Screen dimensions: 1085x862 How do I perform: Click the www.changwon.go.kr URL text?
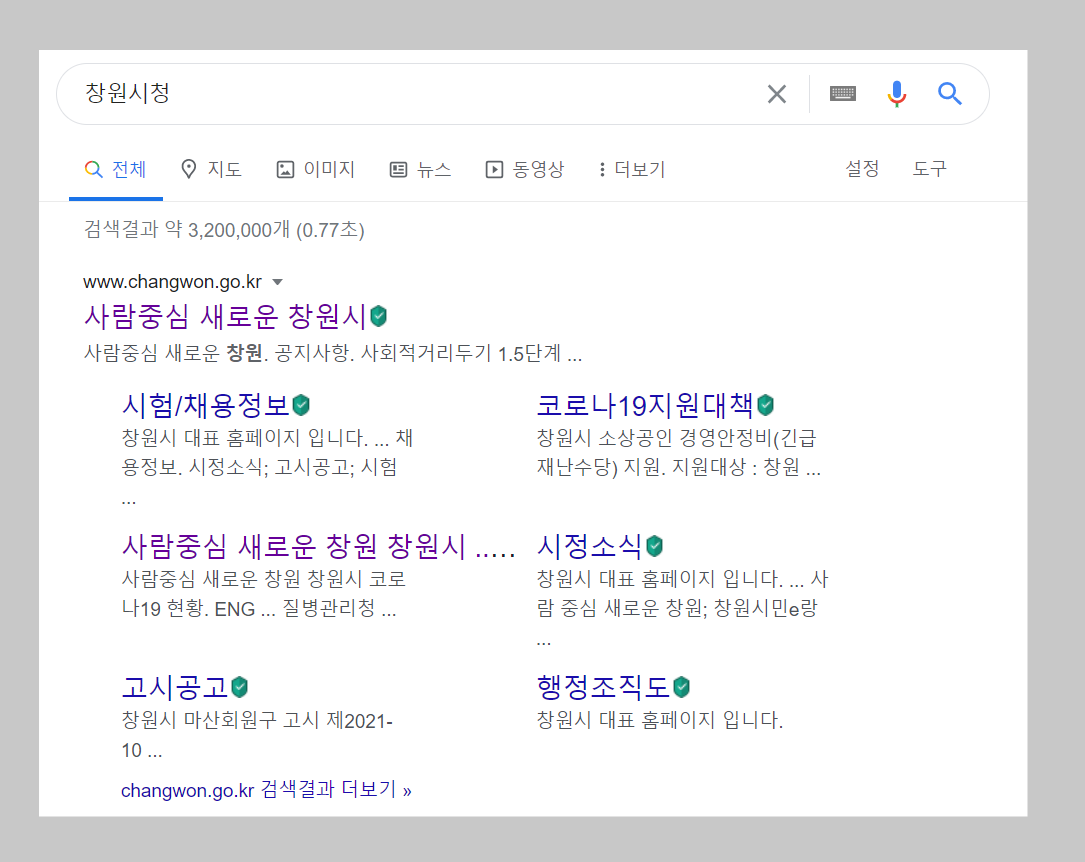(x=172, y=282)
